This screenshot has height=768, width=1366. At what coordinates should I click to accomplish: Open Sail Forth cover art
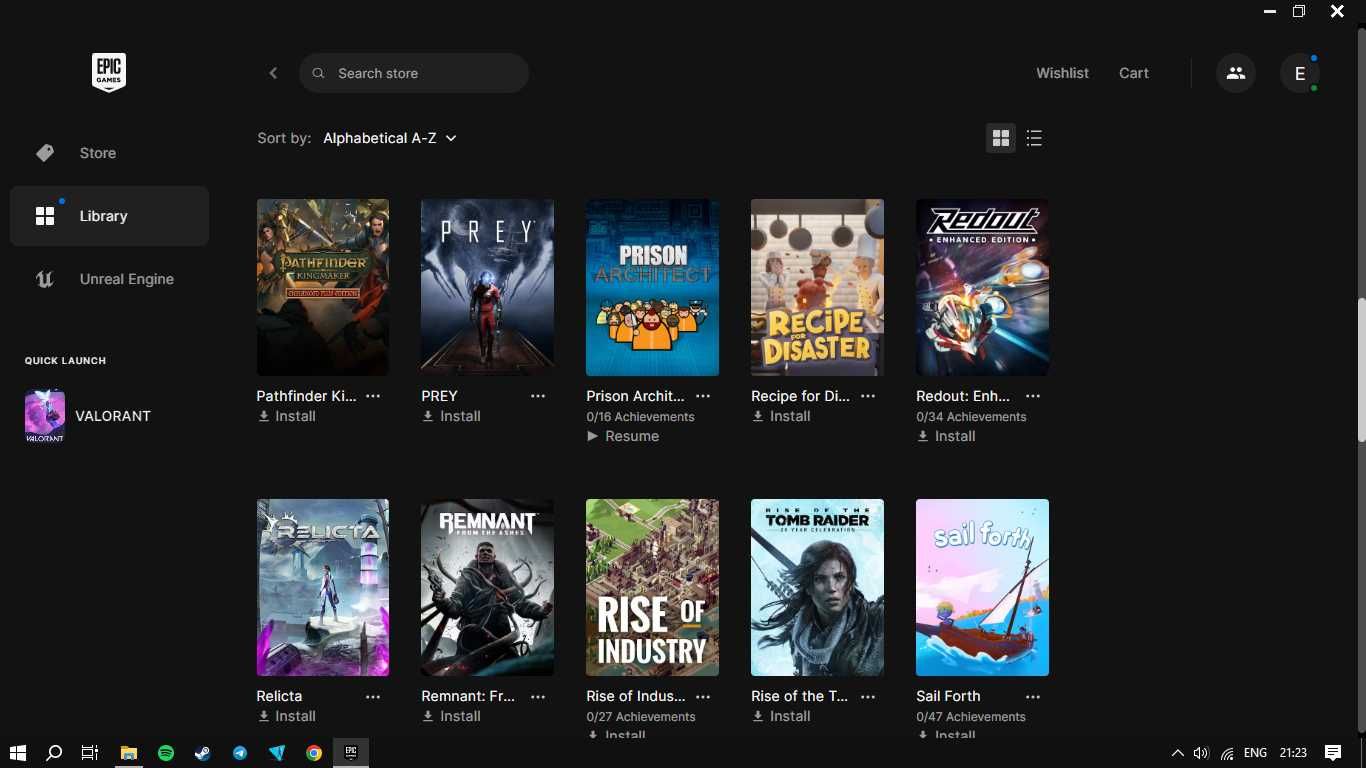coord(982,587)
